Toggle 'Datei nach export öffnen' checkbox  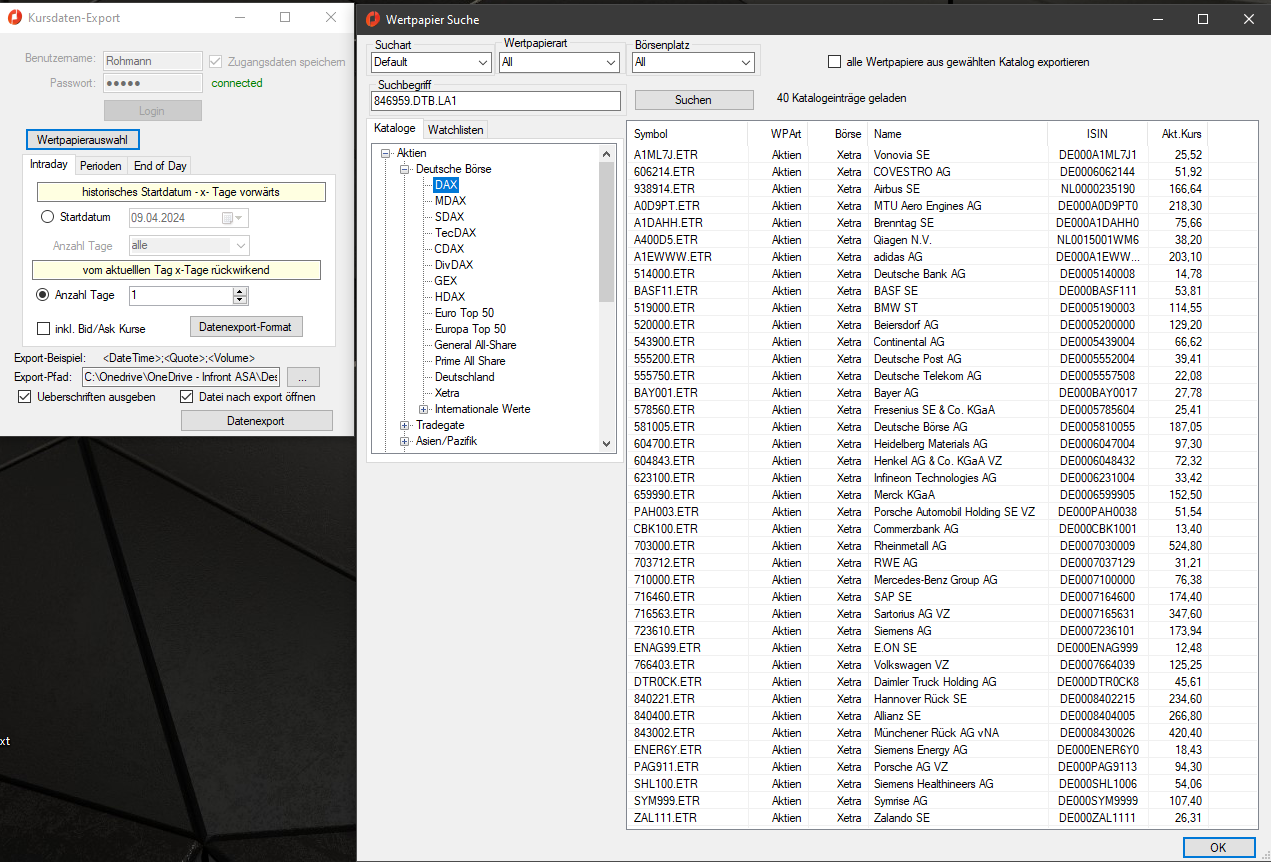[186, 397]
